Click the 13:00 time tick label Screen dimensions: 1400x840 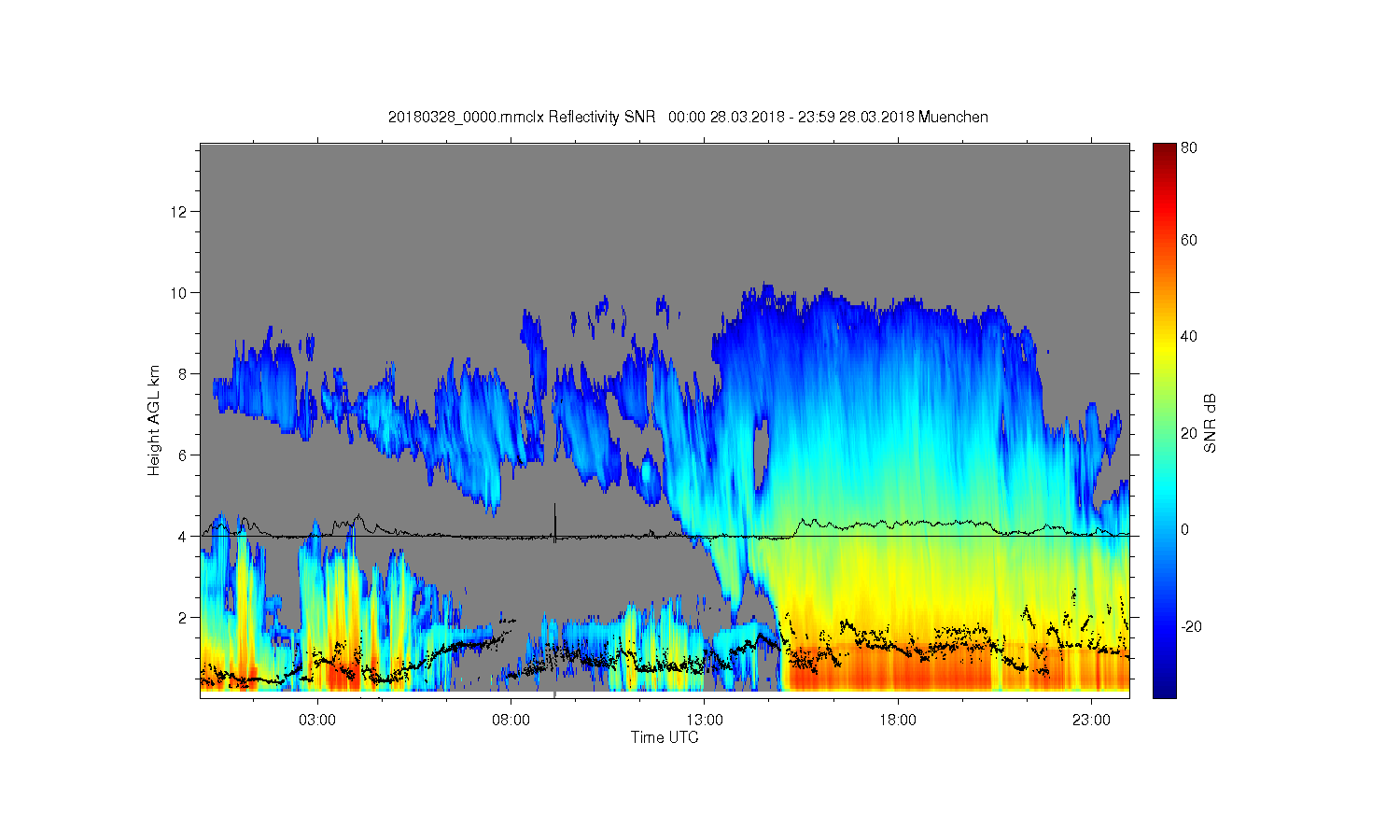(x=705, y=721)
